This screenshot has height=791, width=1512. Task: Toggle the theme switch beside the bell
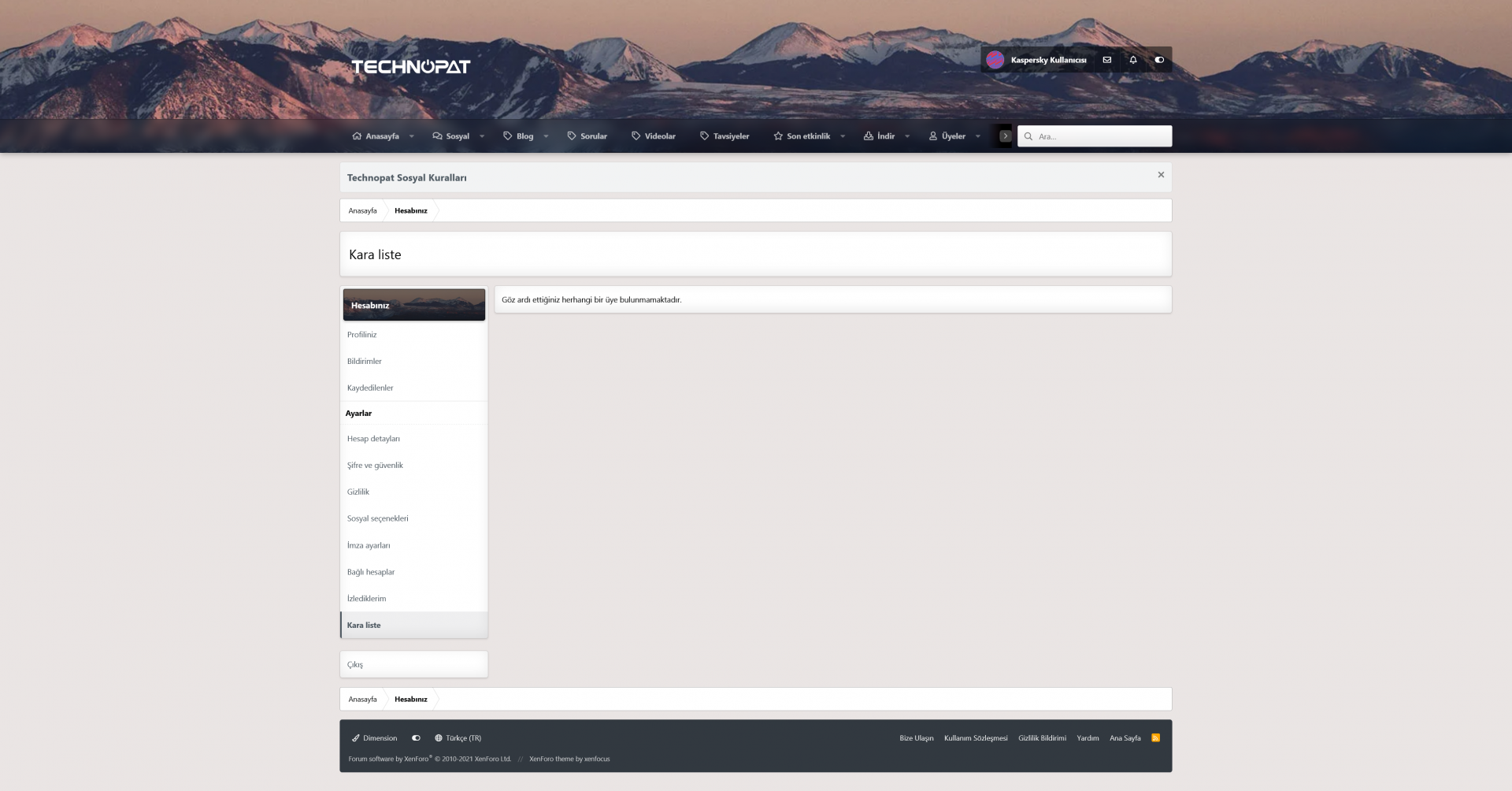[x=1159, y=60]
